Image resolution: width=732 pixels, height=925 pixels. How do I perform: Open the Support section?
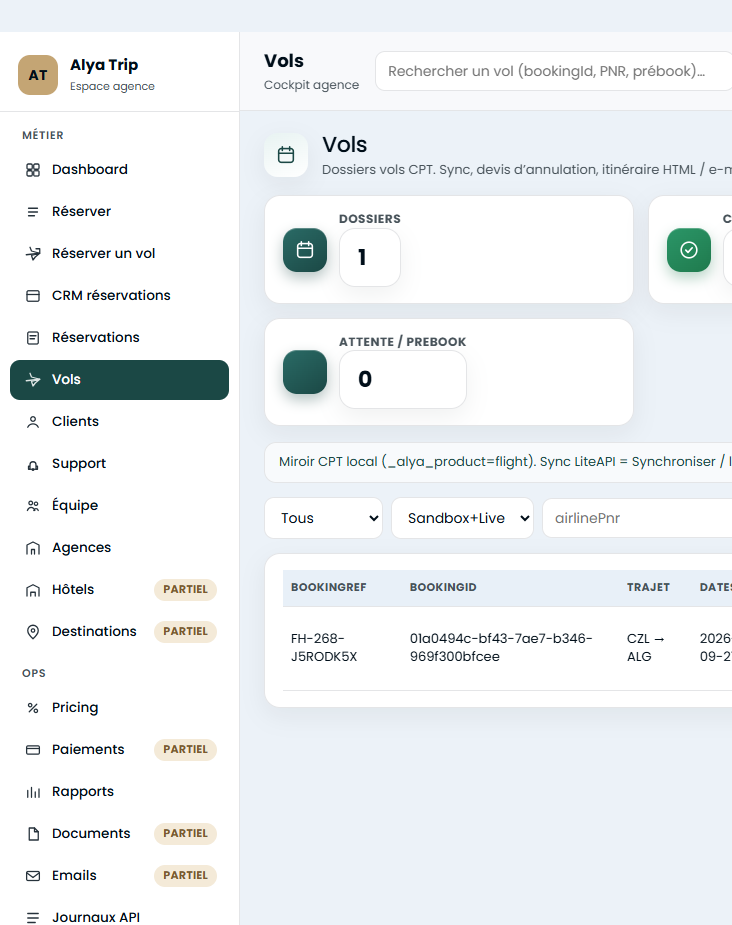(119, 464)
